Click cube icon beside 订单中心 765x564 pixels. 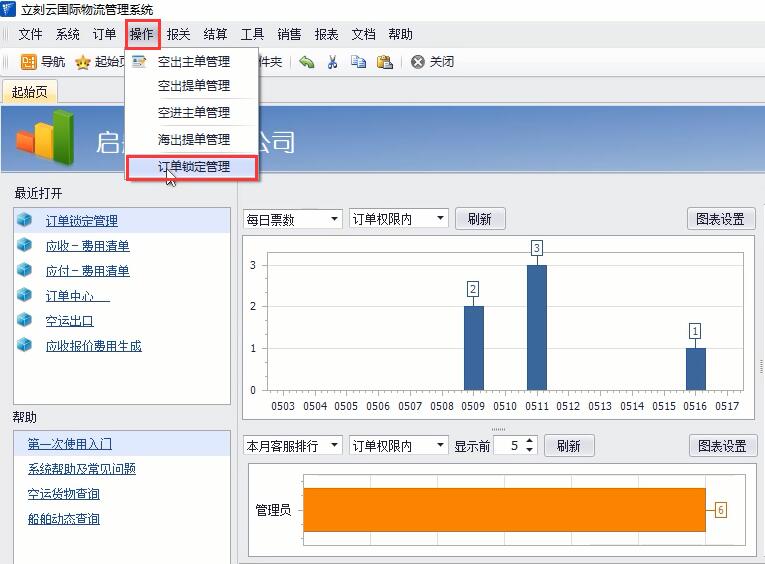25,296
